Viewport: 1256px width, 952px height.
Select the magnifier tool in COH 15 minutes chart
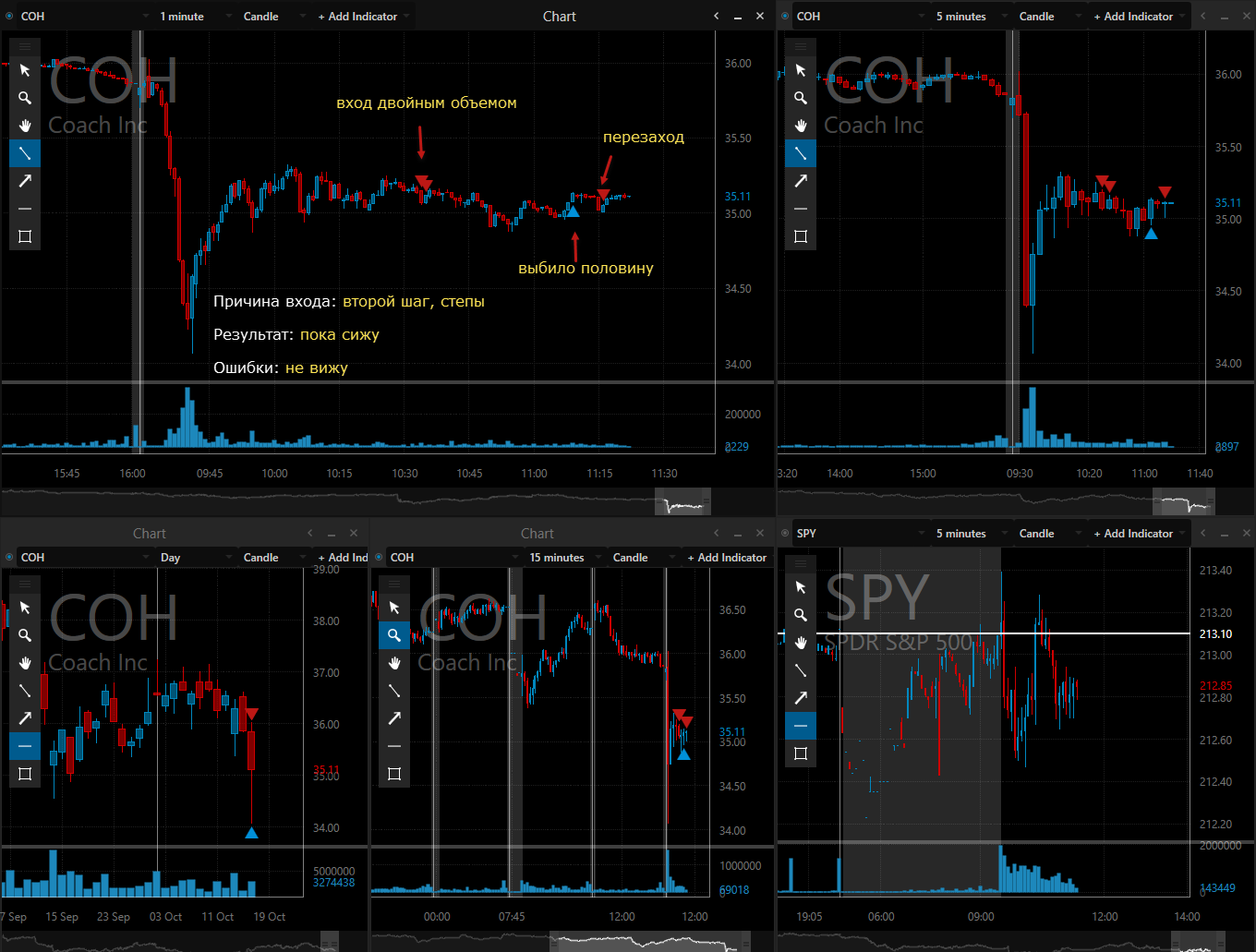(394, 635)
